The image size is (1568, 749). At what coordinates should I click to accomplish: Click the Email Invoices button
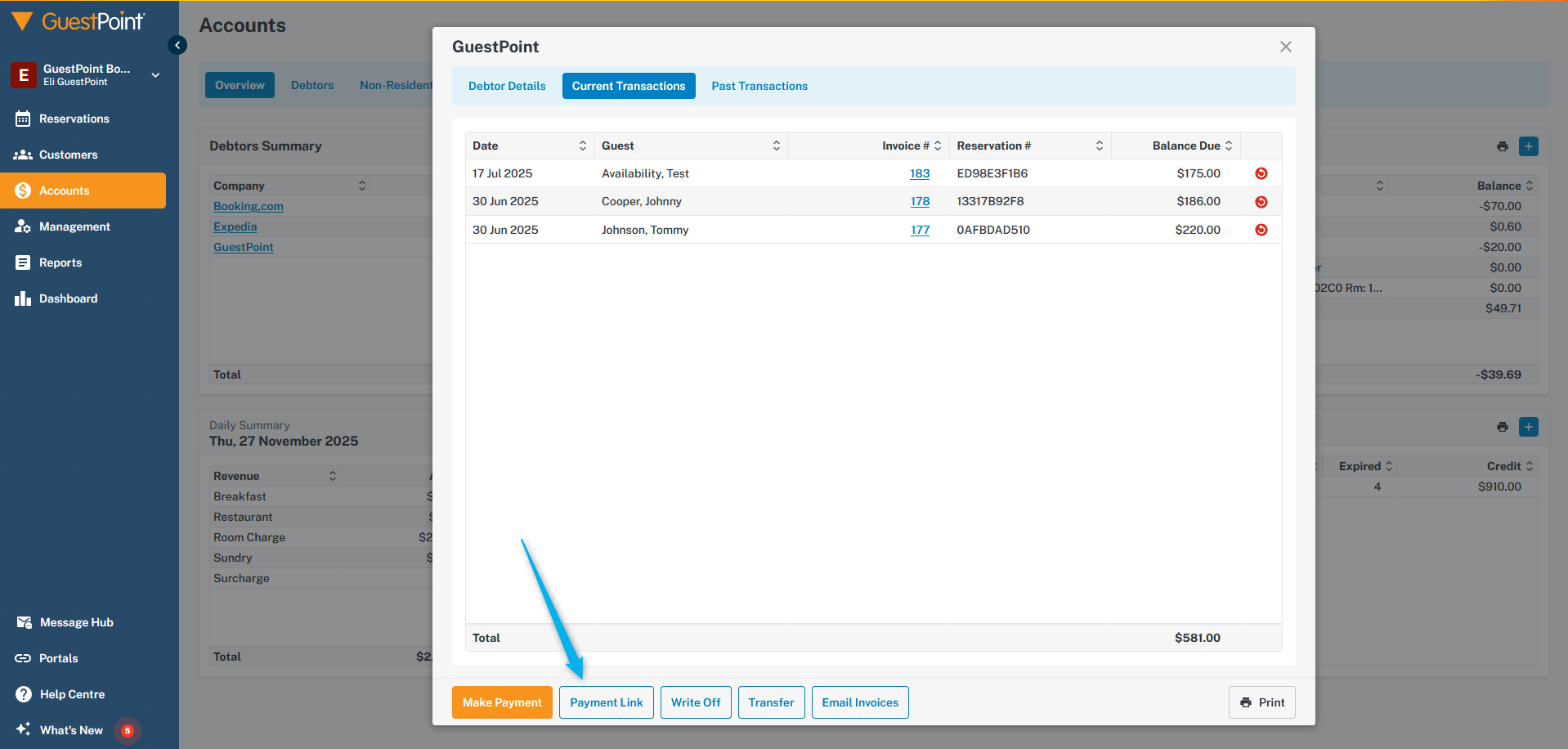tap(859, 702)
